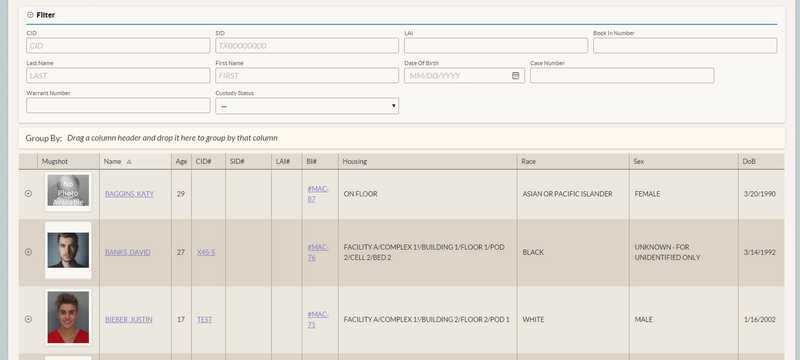Sort by the CID# column header
Viewport: 800px width, 360px height.
pos(208,161)
